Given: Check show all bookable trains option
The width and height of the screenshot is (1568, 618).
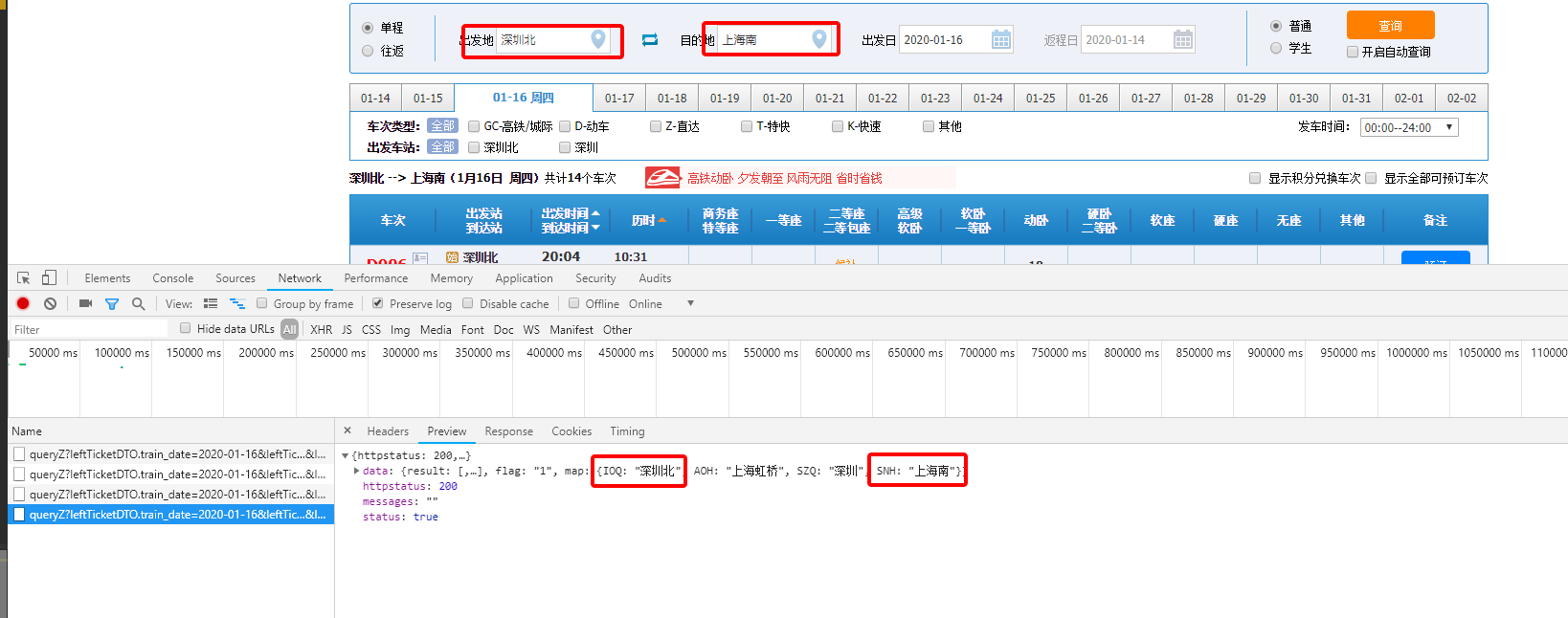Looking at the screenshot, I should pyautogui.click(x=1371, y=178).
